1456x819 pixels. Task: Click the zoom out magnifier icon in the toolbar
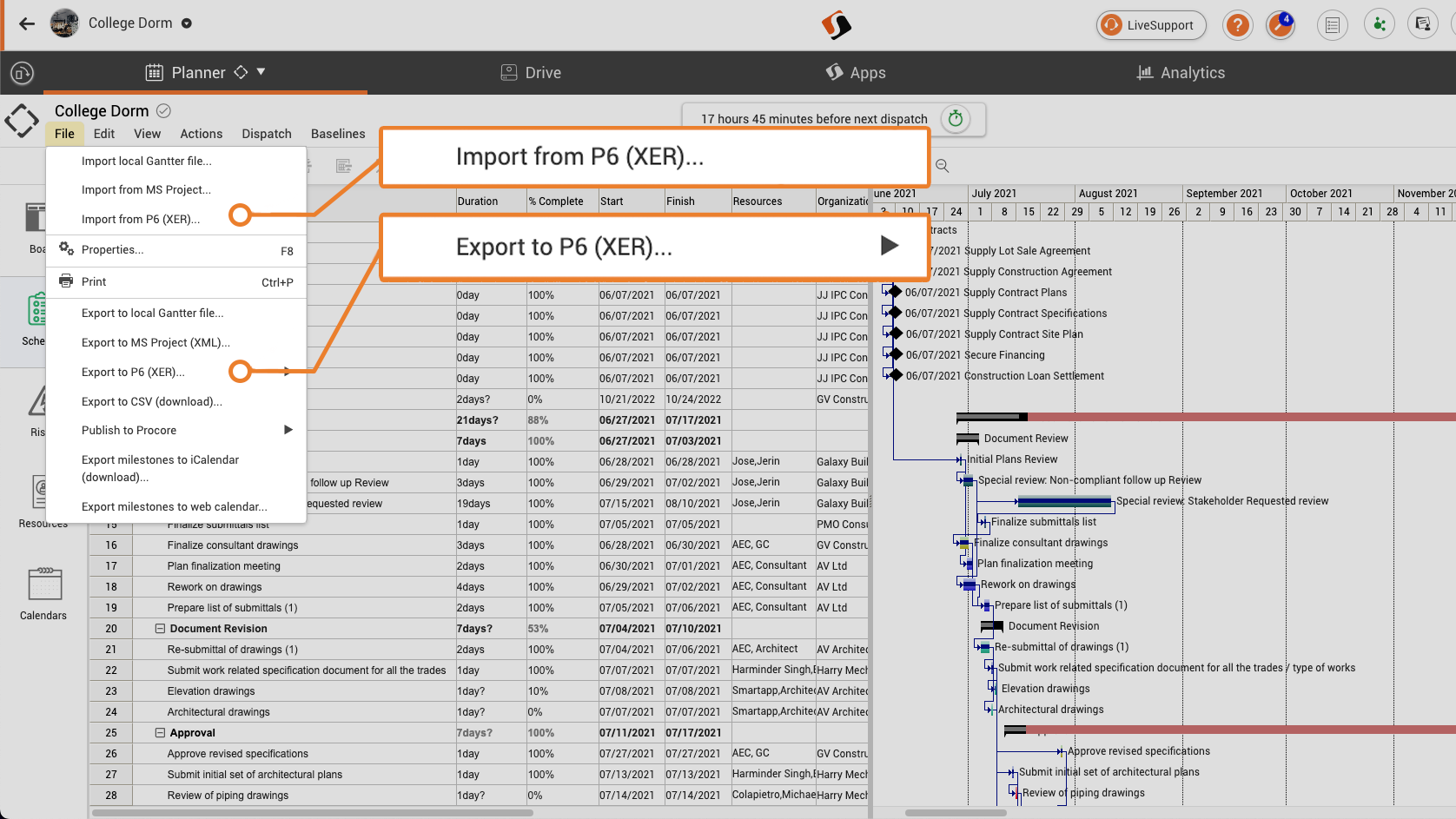[x=942, y=166]
